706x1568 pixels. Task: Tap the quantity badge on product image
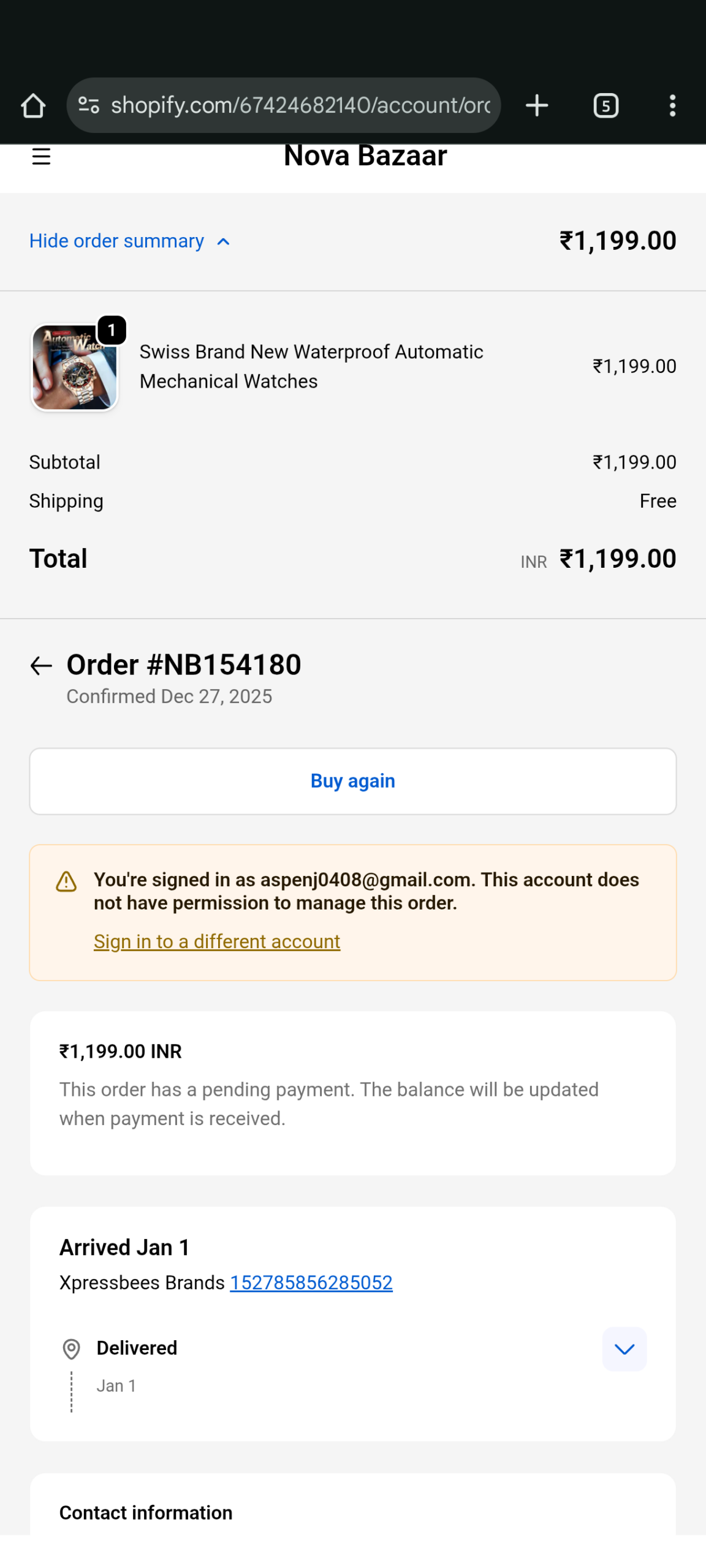point(112,331)
